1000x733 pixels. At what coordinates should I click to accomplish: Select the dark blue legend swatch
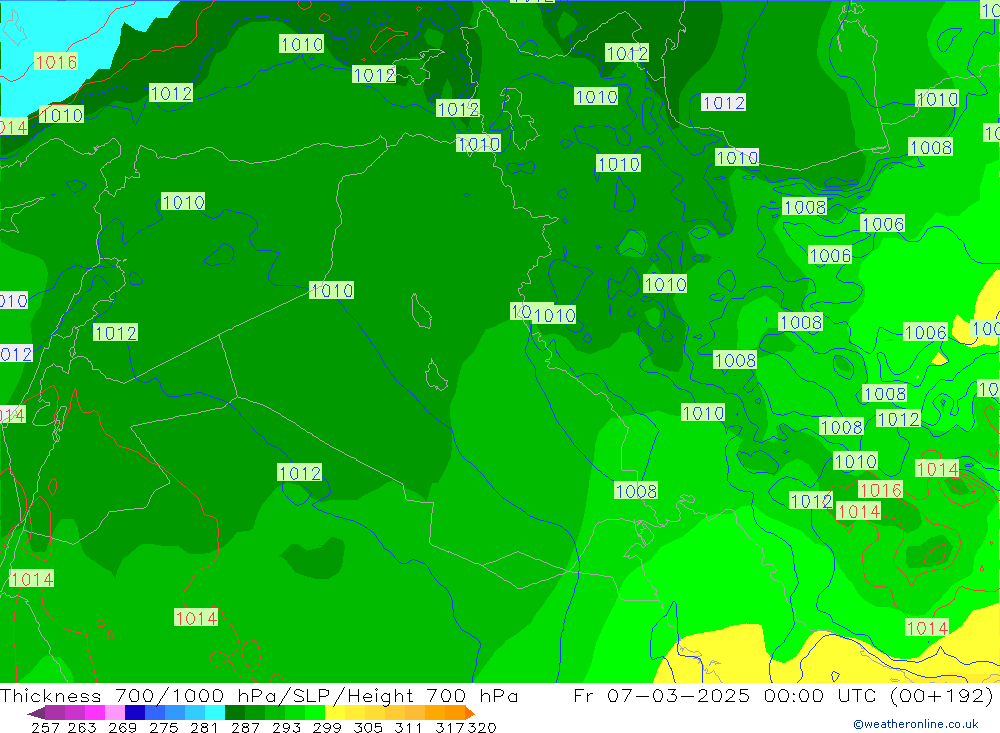(x=135, y=713)
